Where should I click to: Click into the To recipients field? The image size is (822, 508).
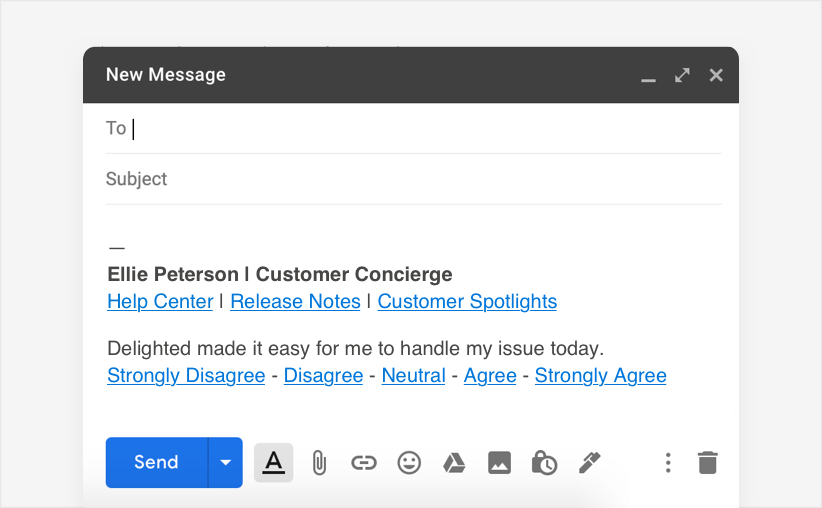point(414,128)
